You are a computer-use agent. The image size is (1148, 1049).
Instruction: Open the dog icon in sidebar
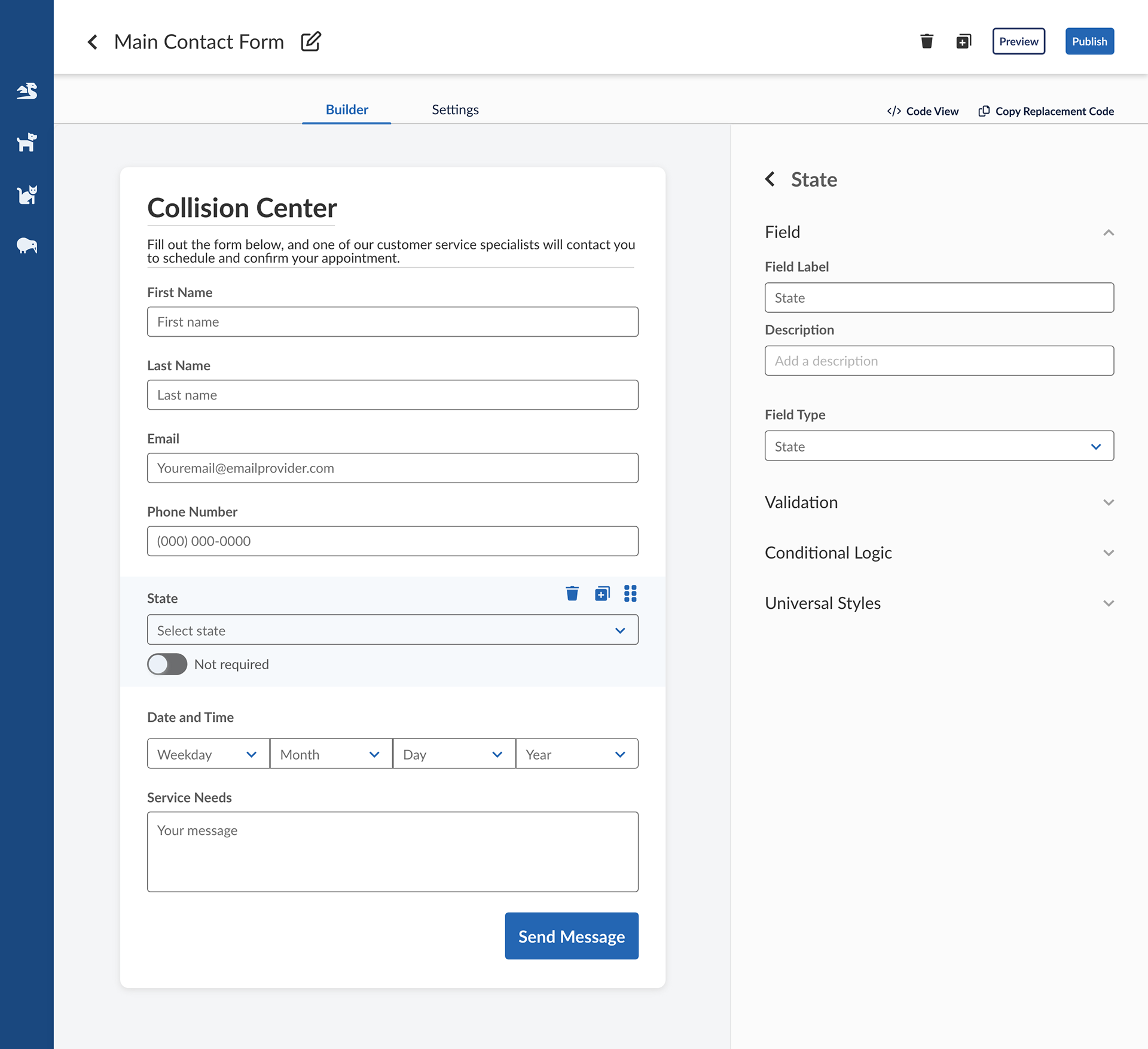click(27, 142)
